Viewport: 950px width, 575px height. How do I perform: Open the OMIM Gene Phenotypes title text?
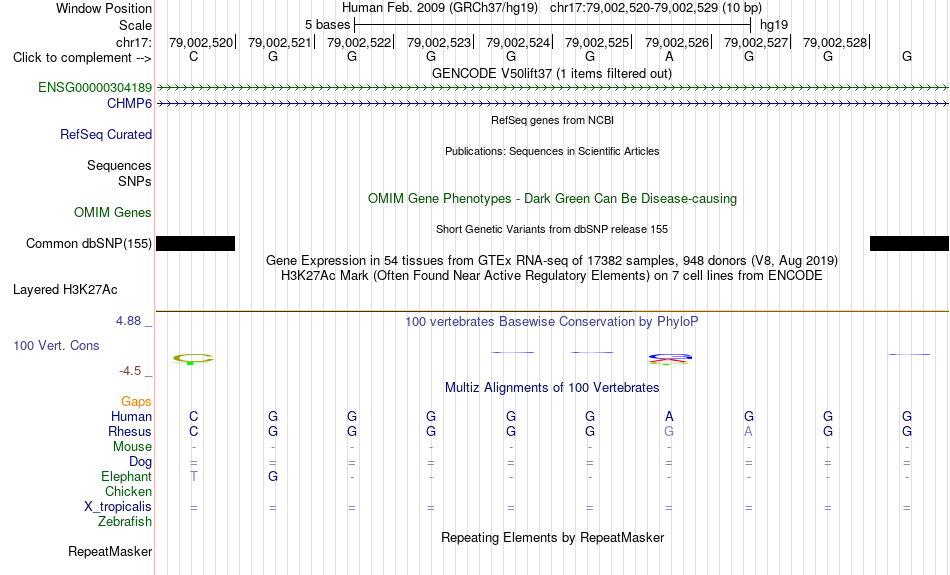pos(552,199)
